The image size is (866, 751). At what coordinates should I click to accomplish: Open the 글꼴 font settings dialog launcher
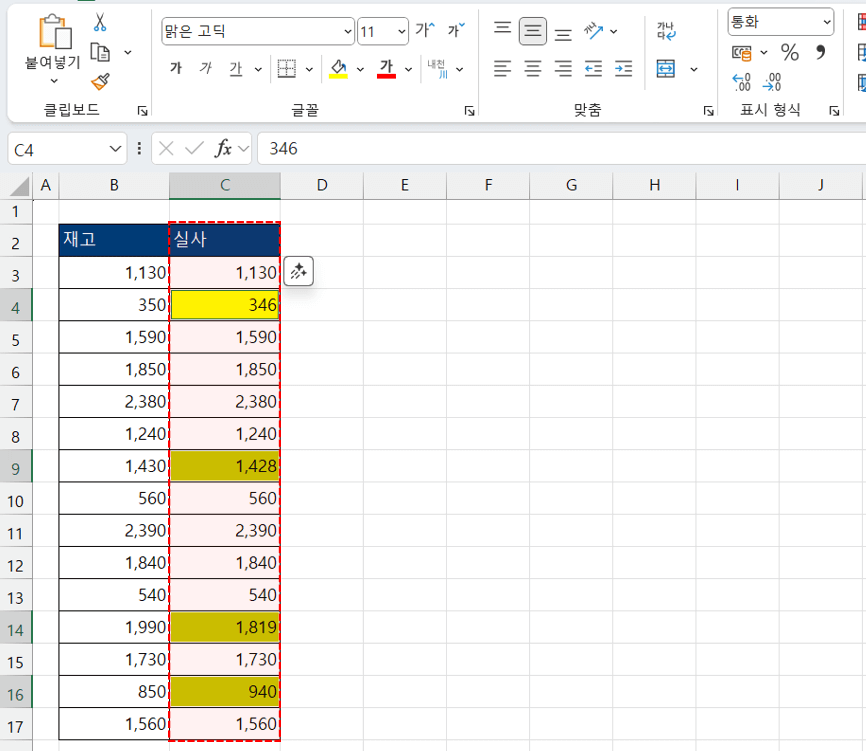pos(469,111)
